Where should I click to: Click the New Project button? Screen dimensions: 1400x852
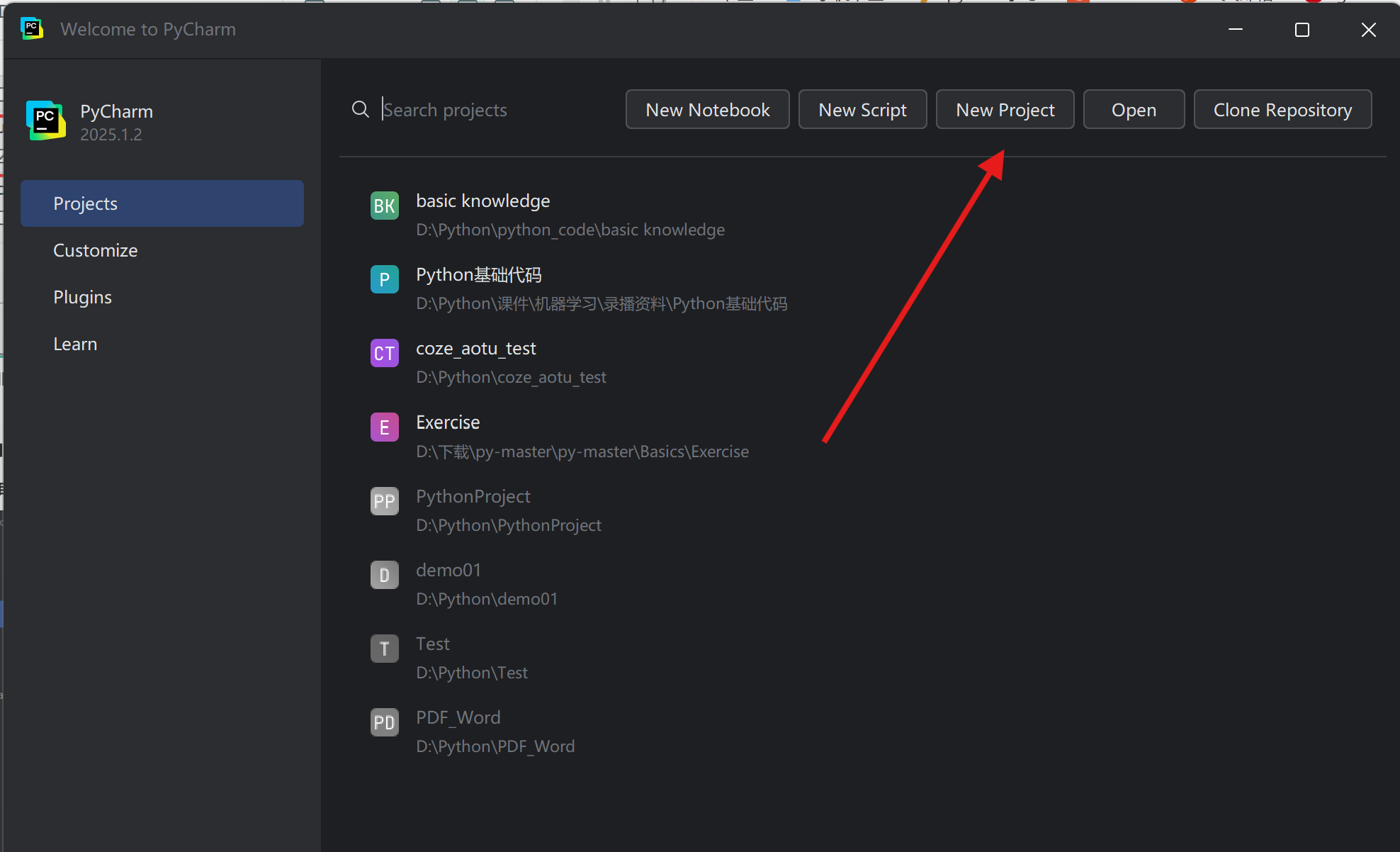1005,110
